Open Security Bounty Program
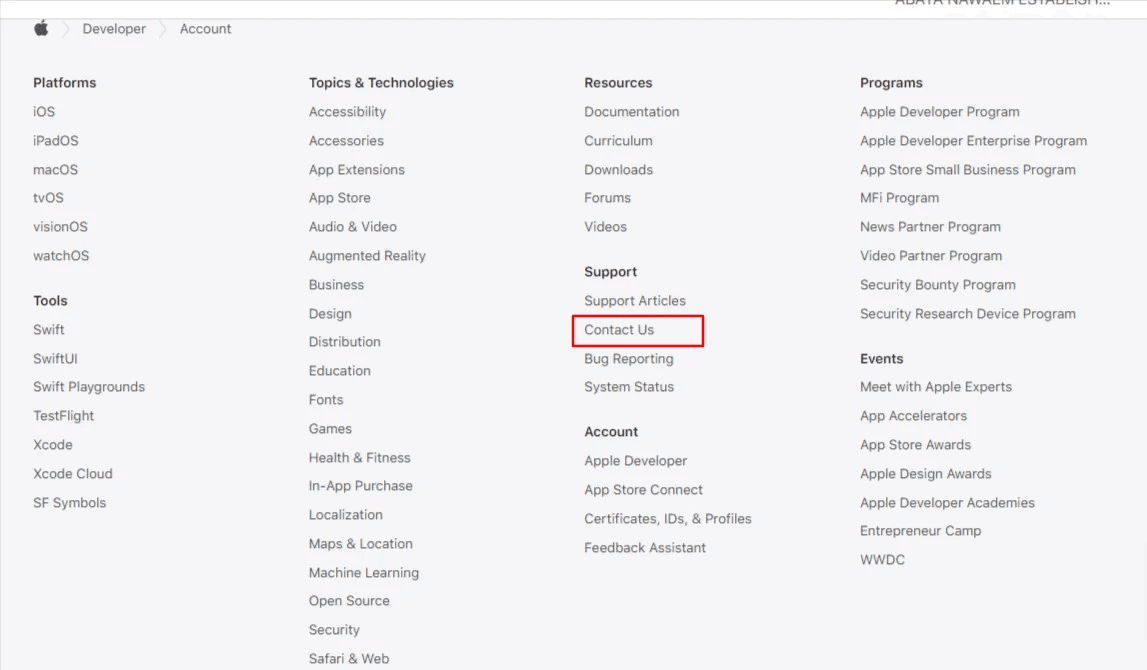 pyautogui.click(x=938, y=285)
